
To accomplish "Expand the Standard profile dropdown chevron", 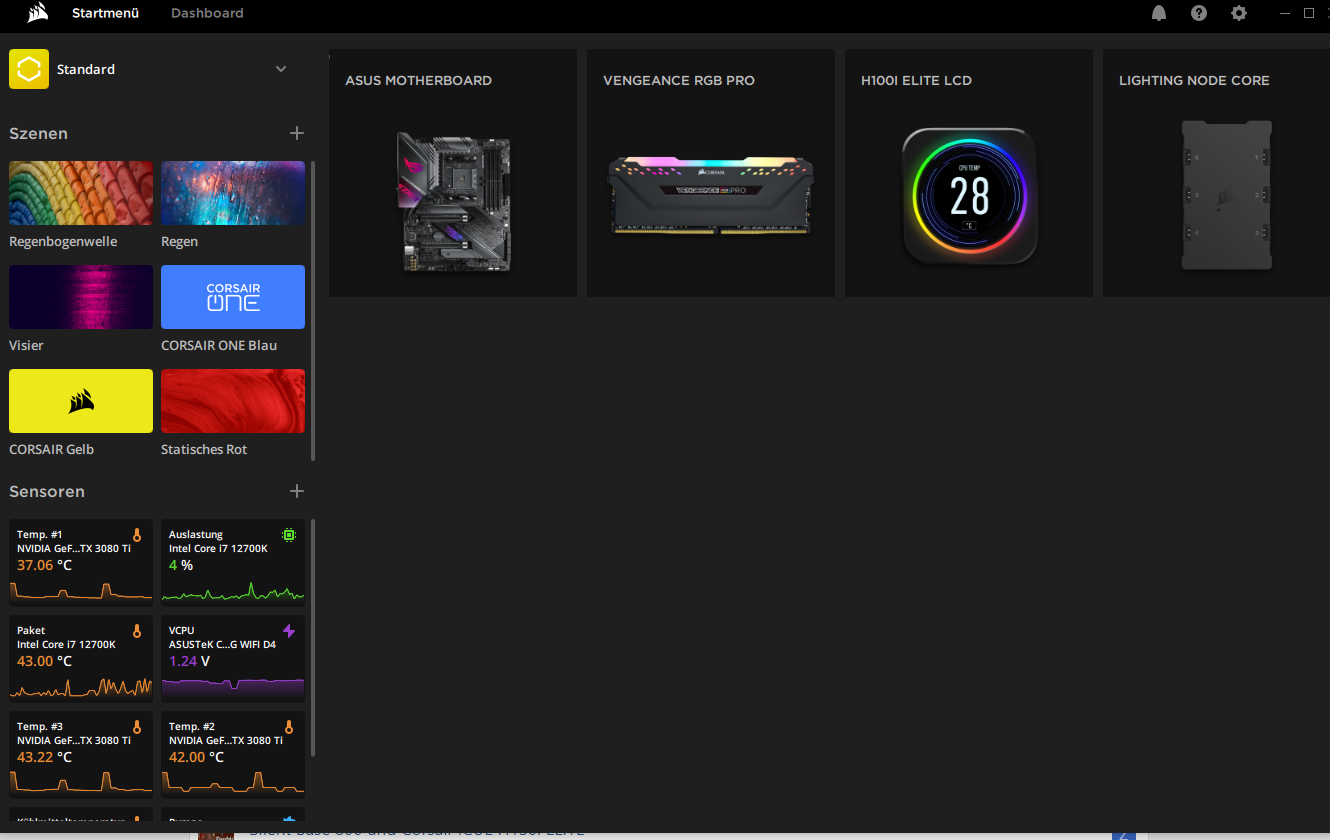I will [281, 69].
